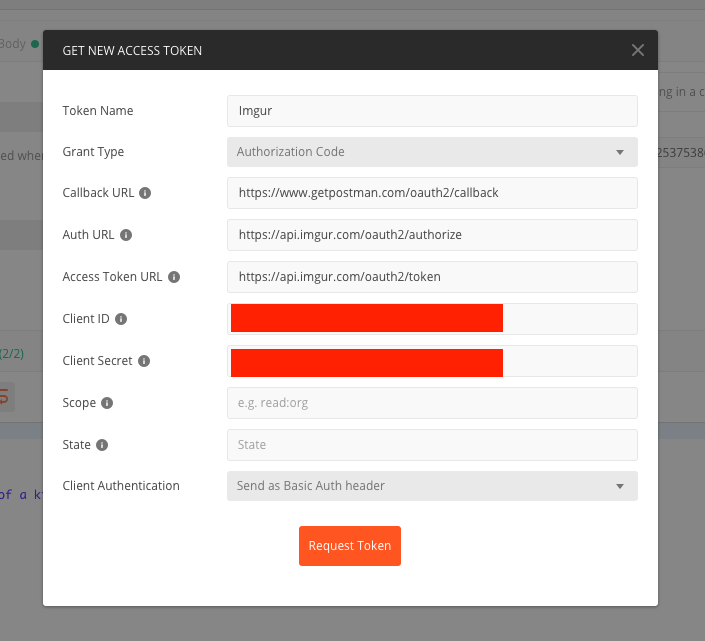The image size is (705, 641).
Task: Click the Scope info icon
Action: pos(107,403)
